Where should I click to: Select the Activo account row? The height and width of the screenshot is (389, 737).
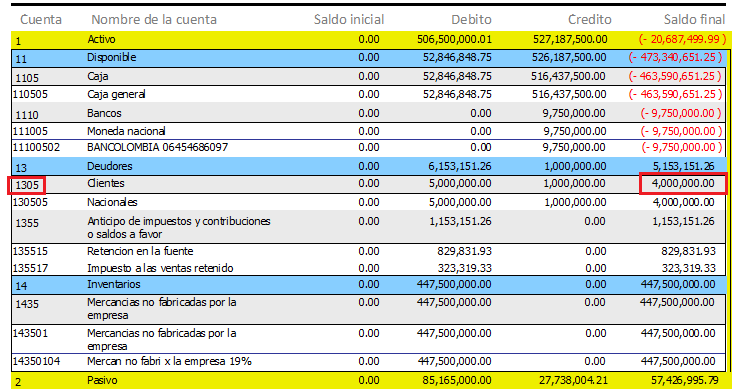[x=369, y=40]
